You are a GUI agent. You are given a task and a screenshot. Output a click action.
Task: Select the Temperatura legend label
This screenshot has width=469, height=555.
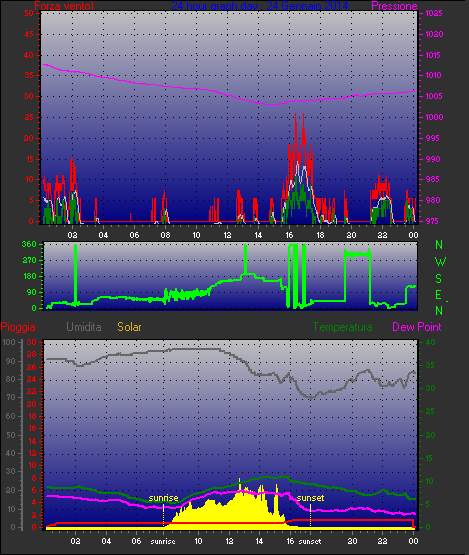pos(342,327)
